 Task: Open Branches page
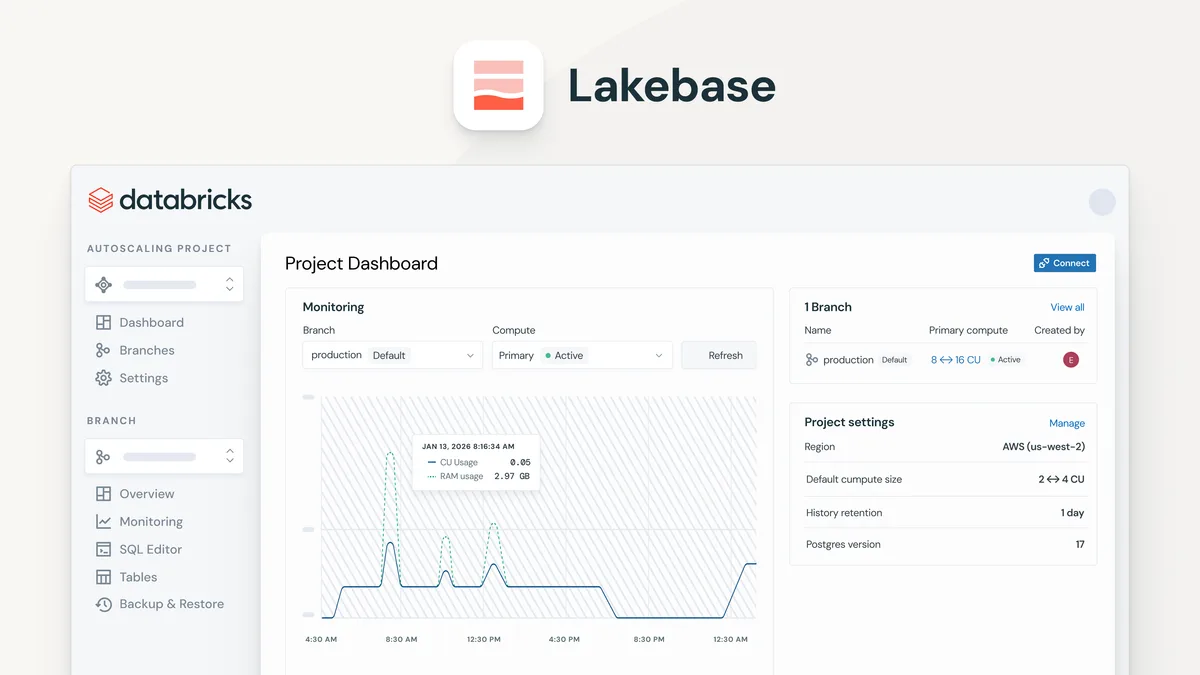[147, 350]
